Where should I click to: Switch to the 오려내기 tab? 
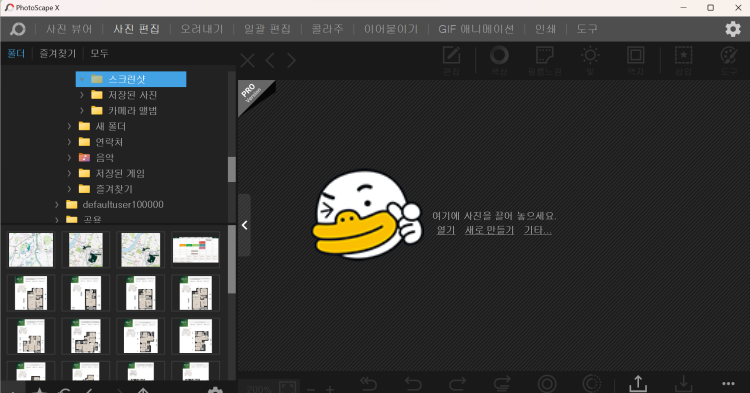201,29
